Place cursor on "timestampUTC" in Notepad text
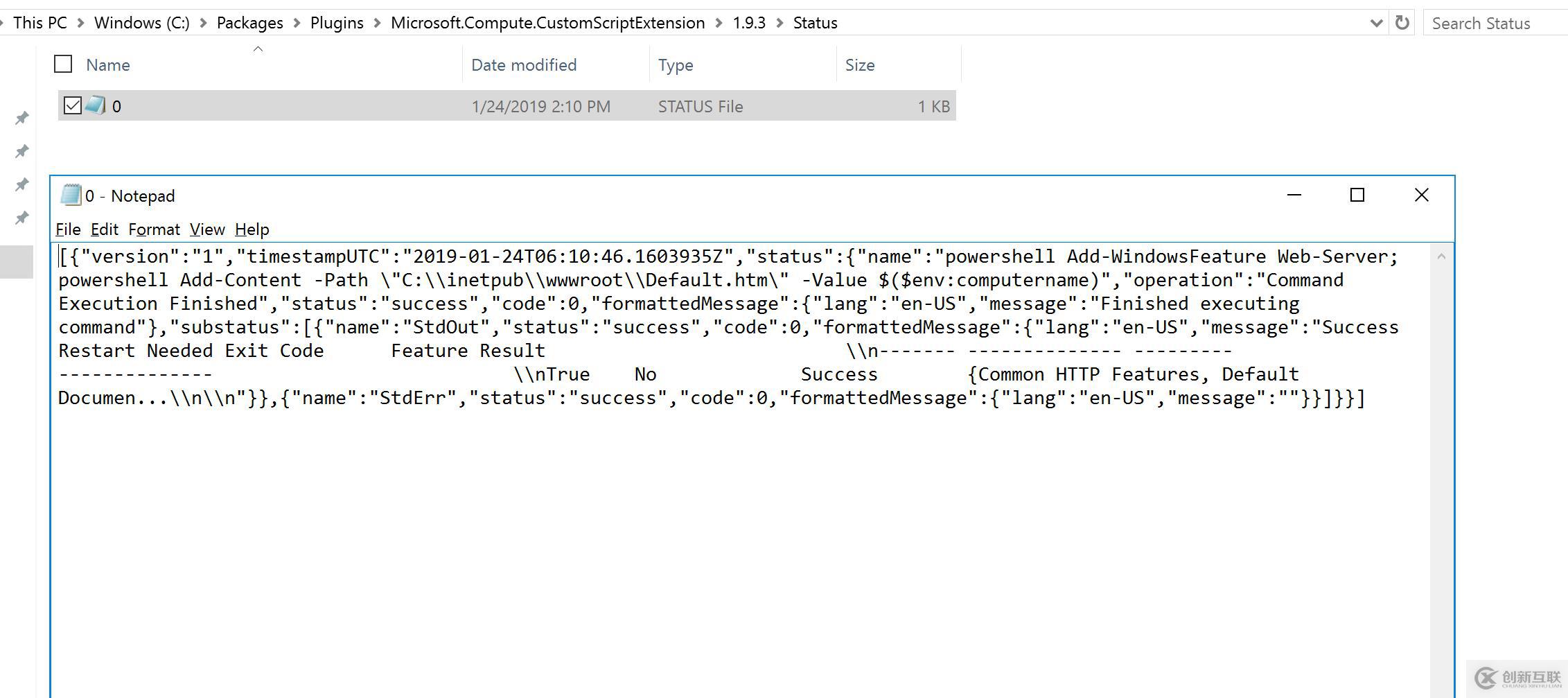Viewport: 1568px width, 698px height. (x=314, y=256)
